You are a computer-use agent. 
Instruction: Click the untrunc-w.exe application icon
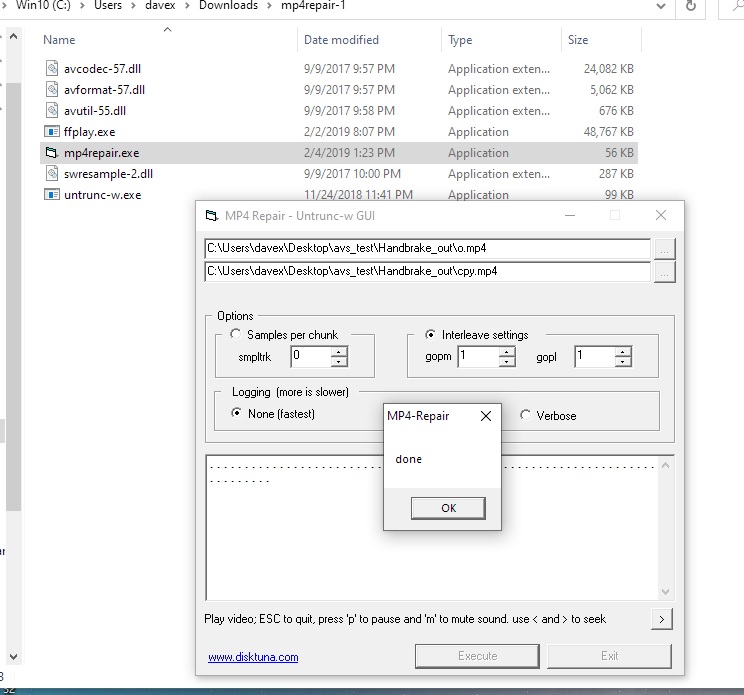coord(52,195)
